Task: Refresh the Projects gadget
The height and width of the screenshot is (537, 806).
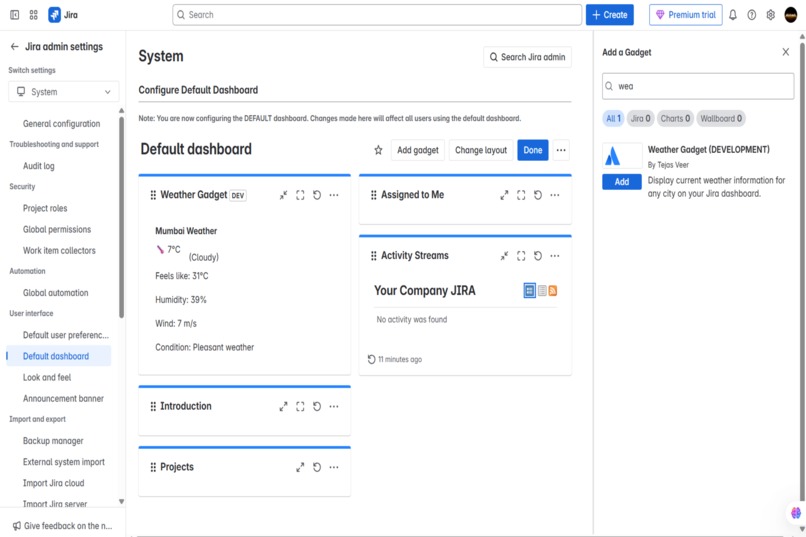Action: (317, 467)
